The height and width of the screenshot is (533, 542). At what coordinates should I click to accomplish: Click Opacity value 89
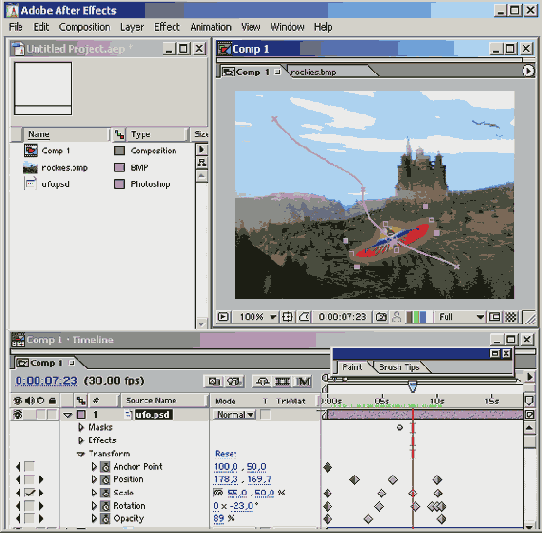[x=219, y=518]
